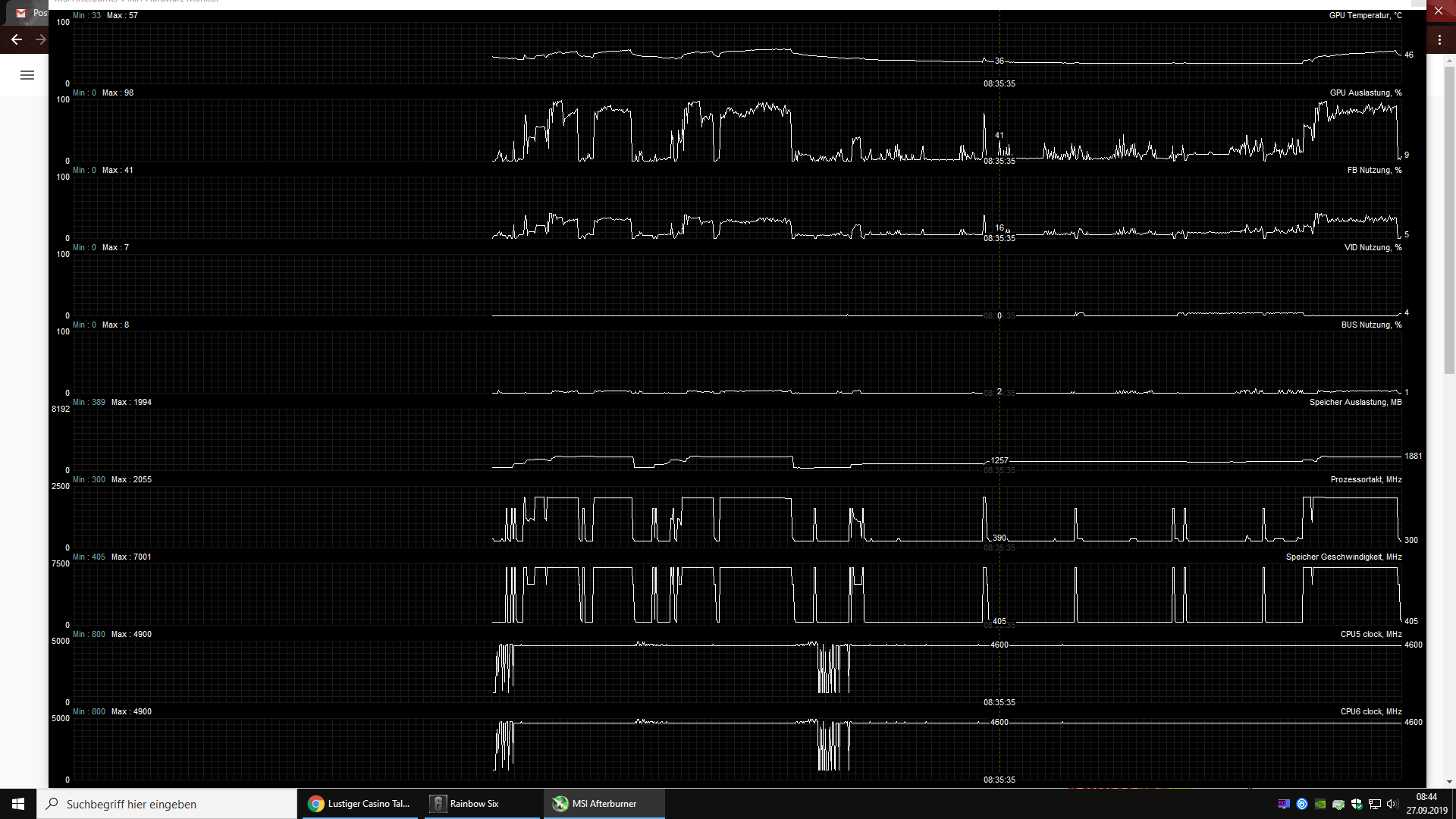Click the browser back arrow
The width and height of the screenshot is (1456, 819).
point(16,39)
